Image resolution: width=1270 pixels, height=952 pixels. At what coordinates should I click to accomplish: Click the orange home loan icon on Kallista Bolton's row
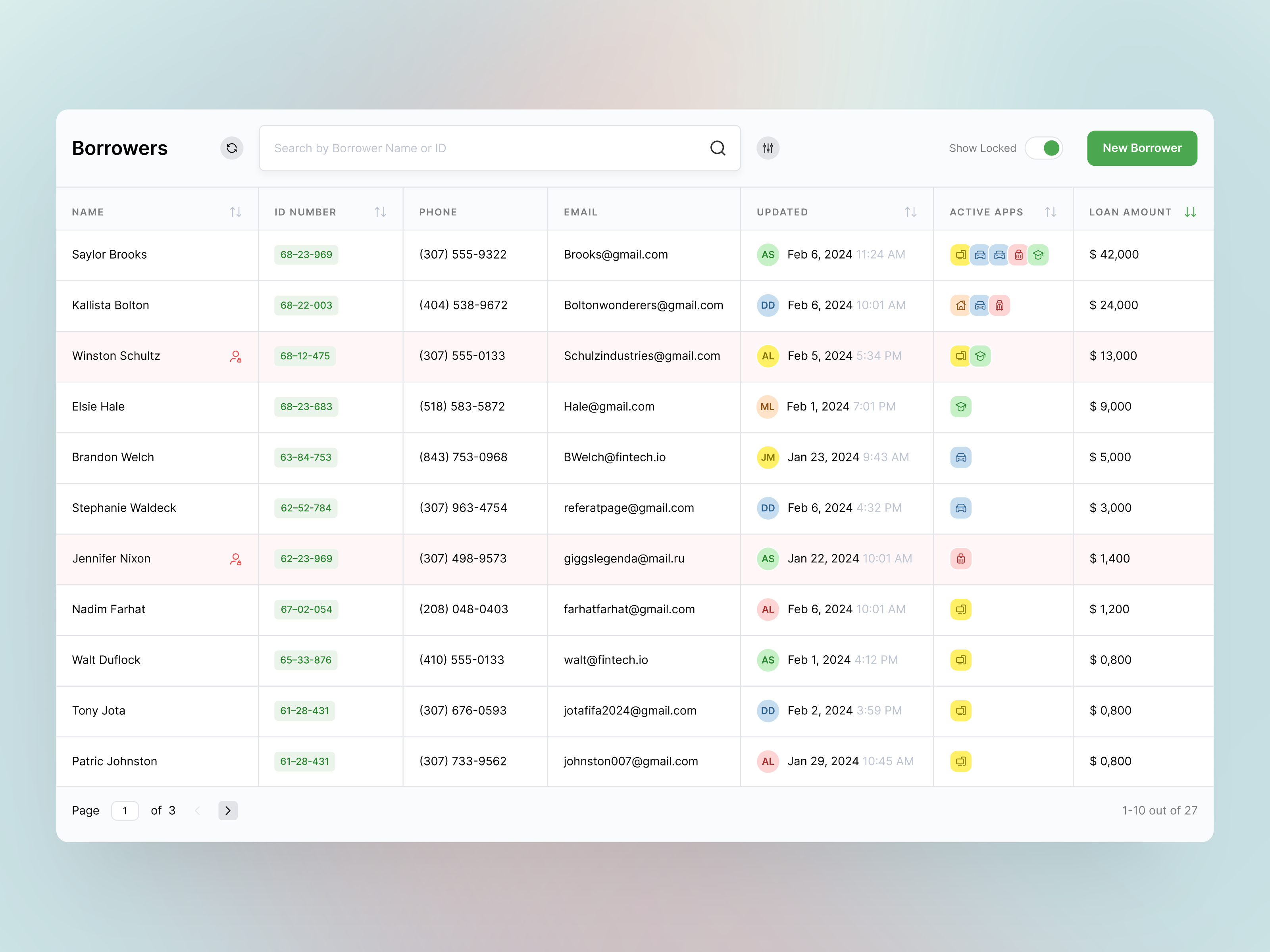tap(960, 305)
